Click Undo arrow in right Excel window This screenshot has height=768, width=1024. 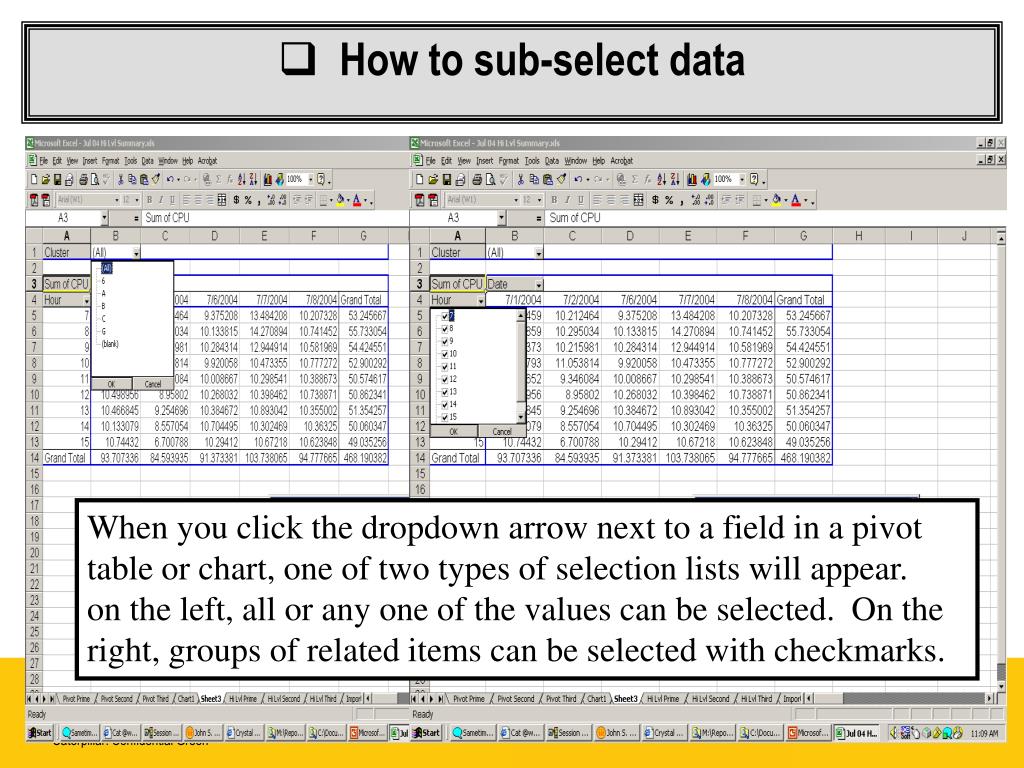[x=579, y=180]
